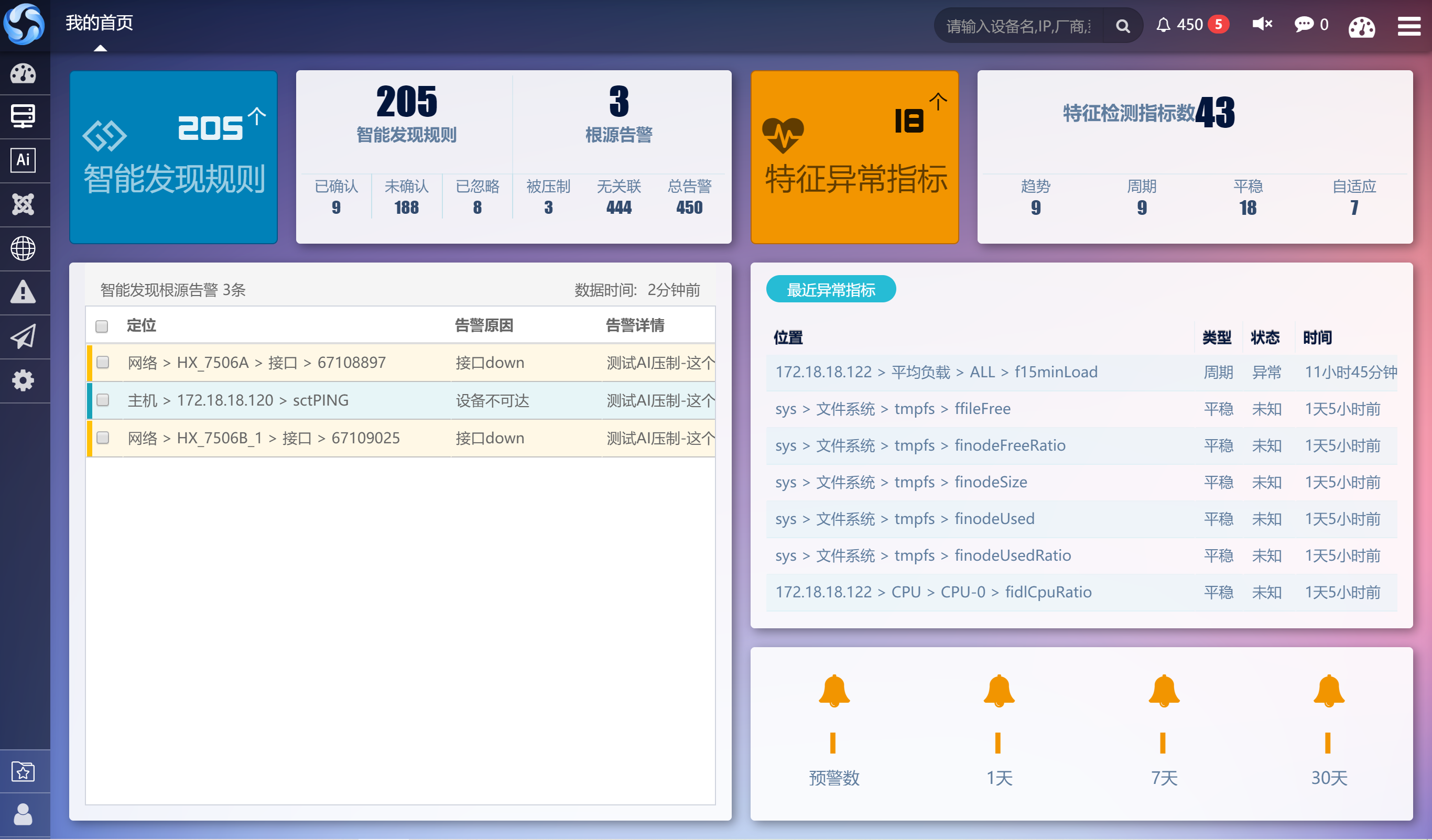Select the 我的首页 tab
Viewport: 1432px width, 840px height.
100,23
